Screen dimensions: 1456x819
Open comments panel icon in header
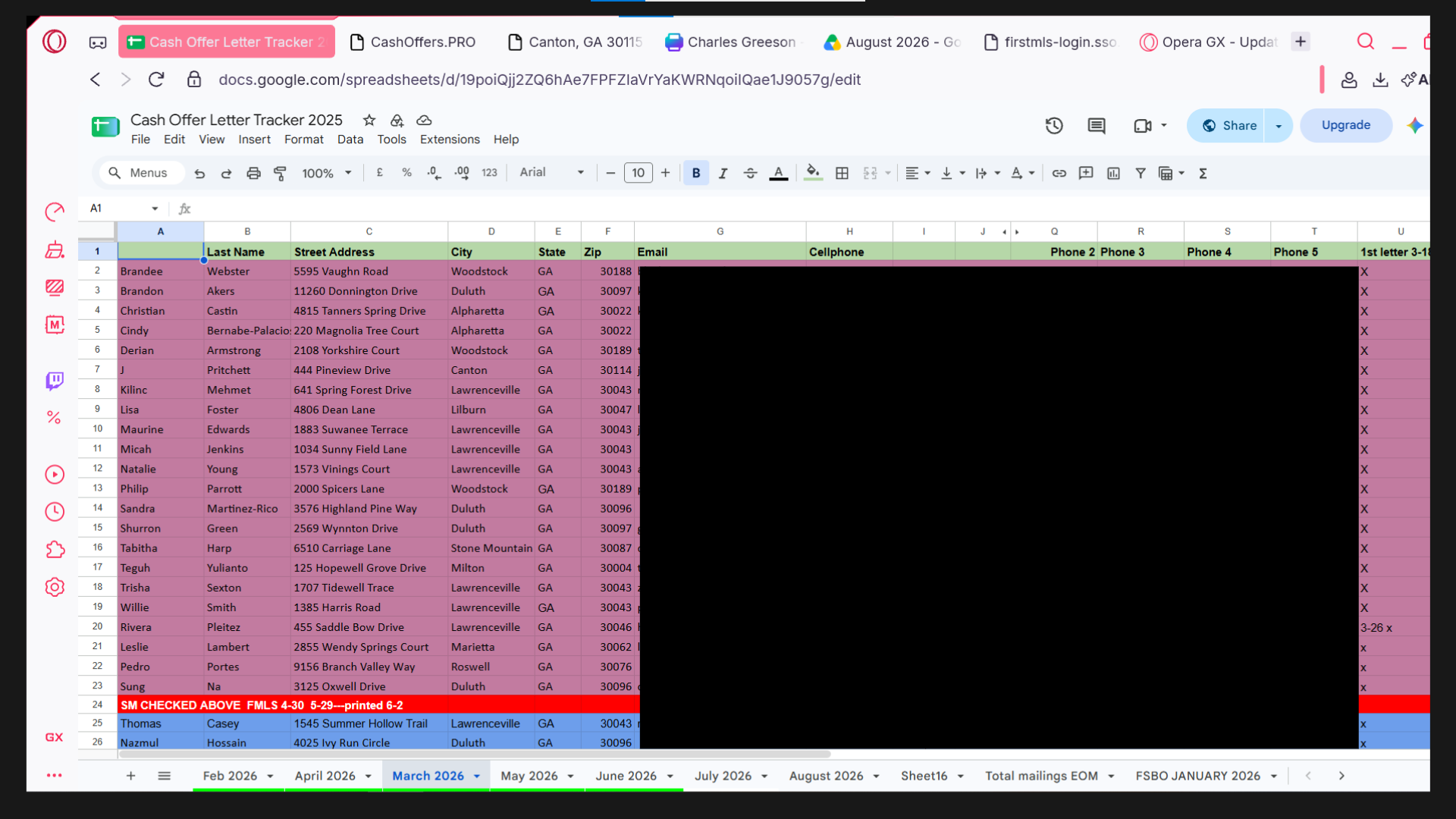[1097, 126]
